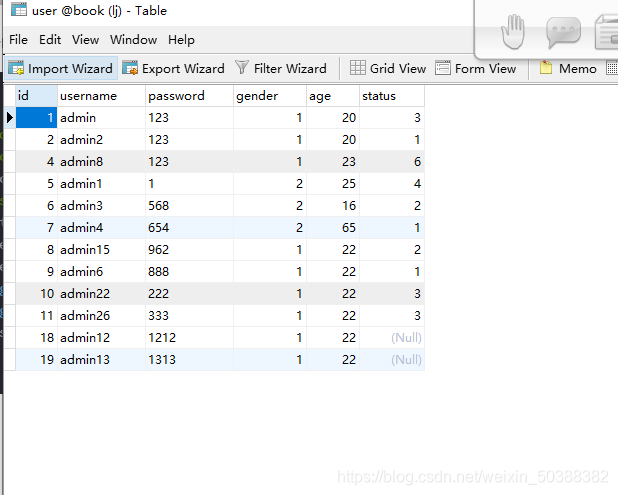Select the (Null) status of admin13
This screenshot has height=495, width=618.
point(392,359)
